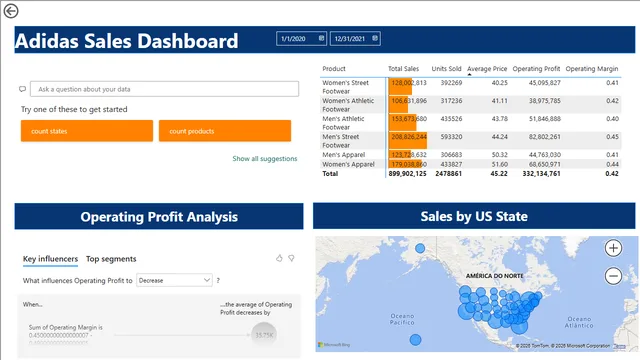This screenshot has height=360, width=640.
Task: Click the sort arrow under Average Price header
Action: coord(469,75)
